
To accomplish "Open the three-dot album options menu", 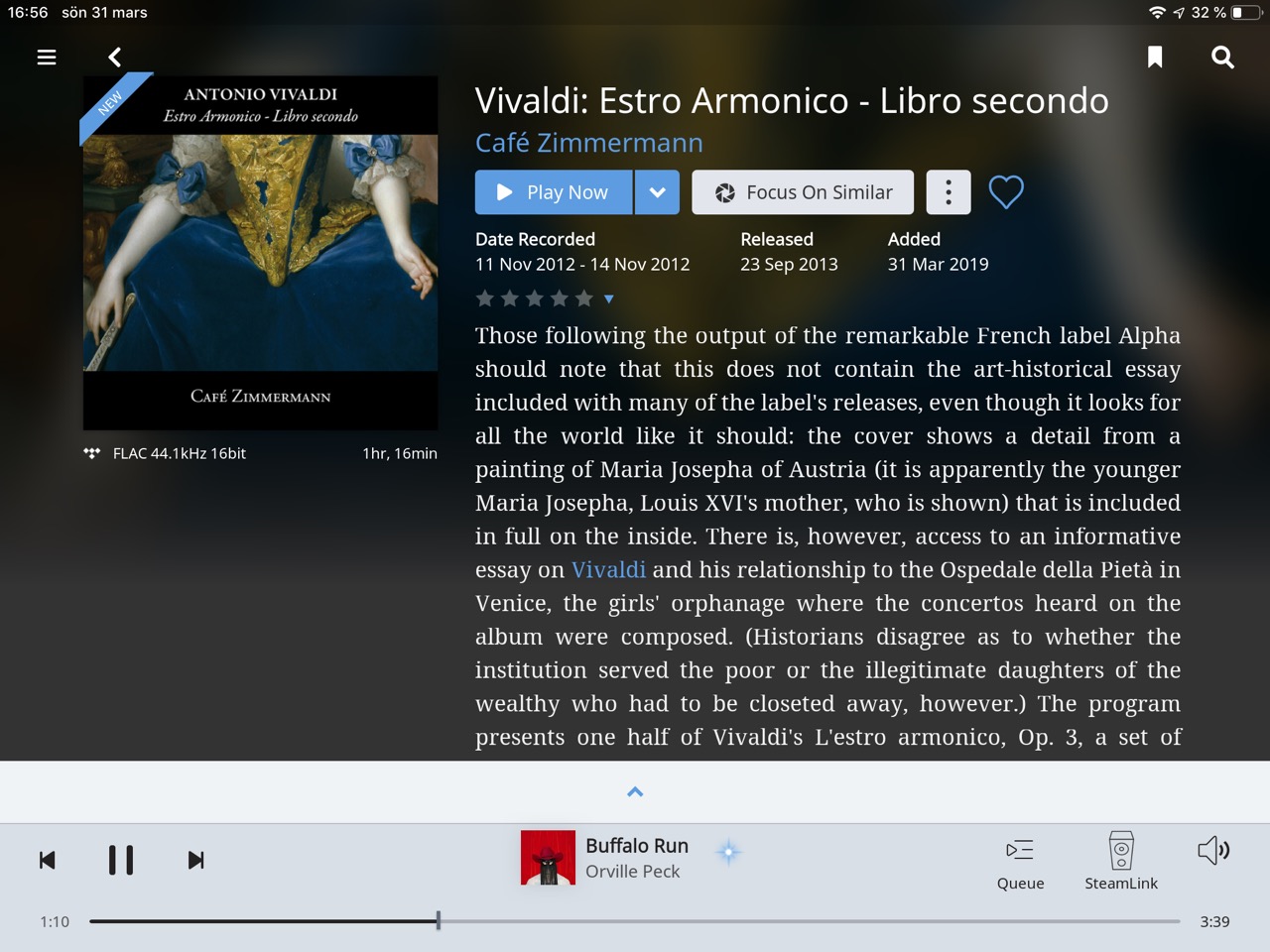I will pos(949,192).
